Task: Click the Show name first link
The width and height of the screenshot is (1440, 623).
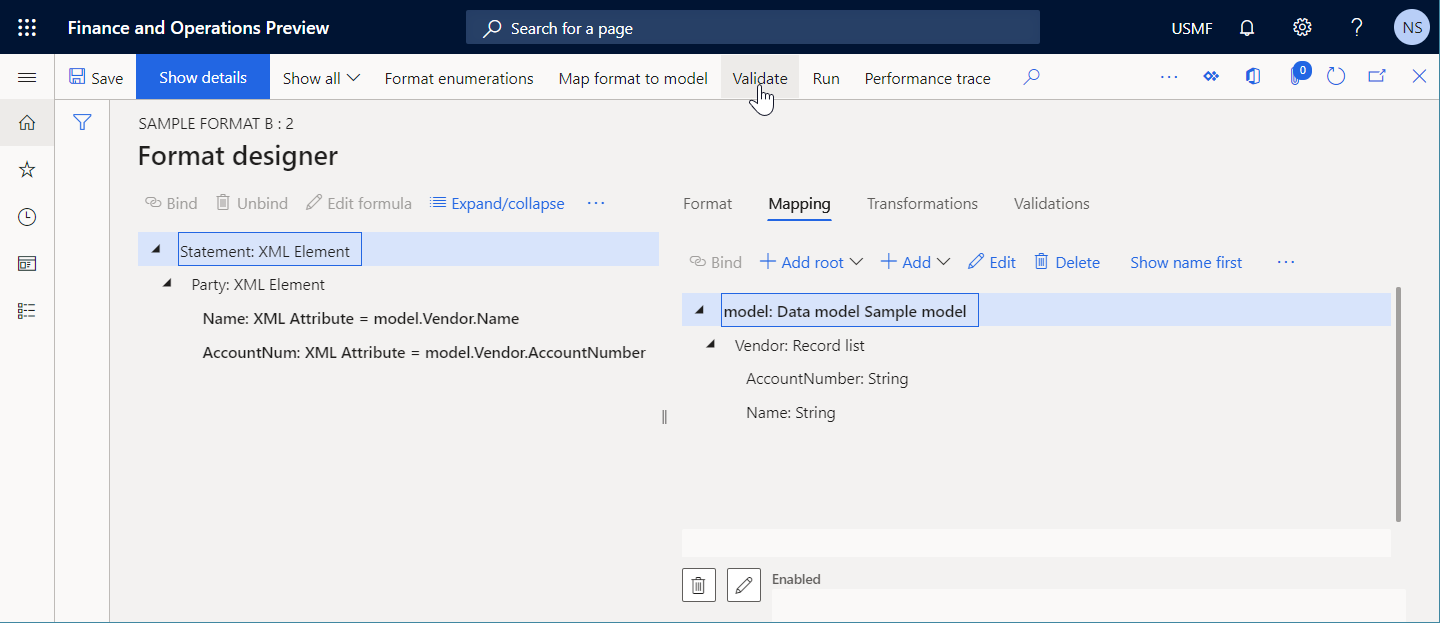Action: (1186, 261)
